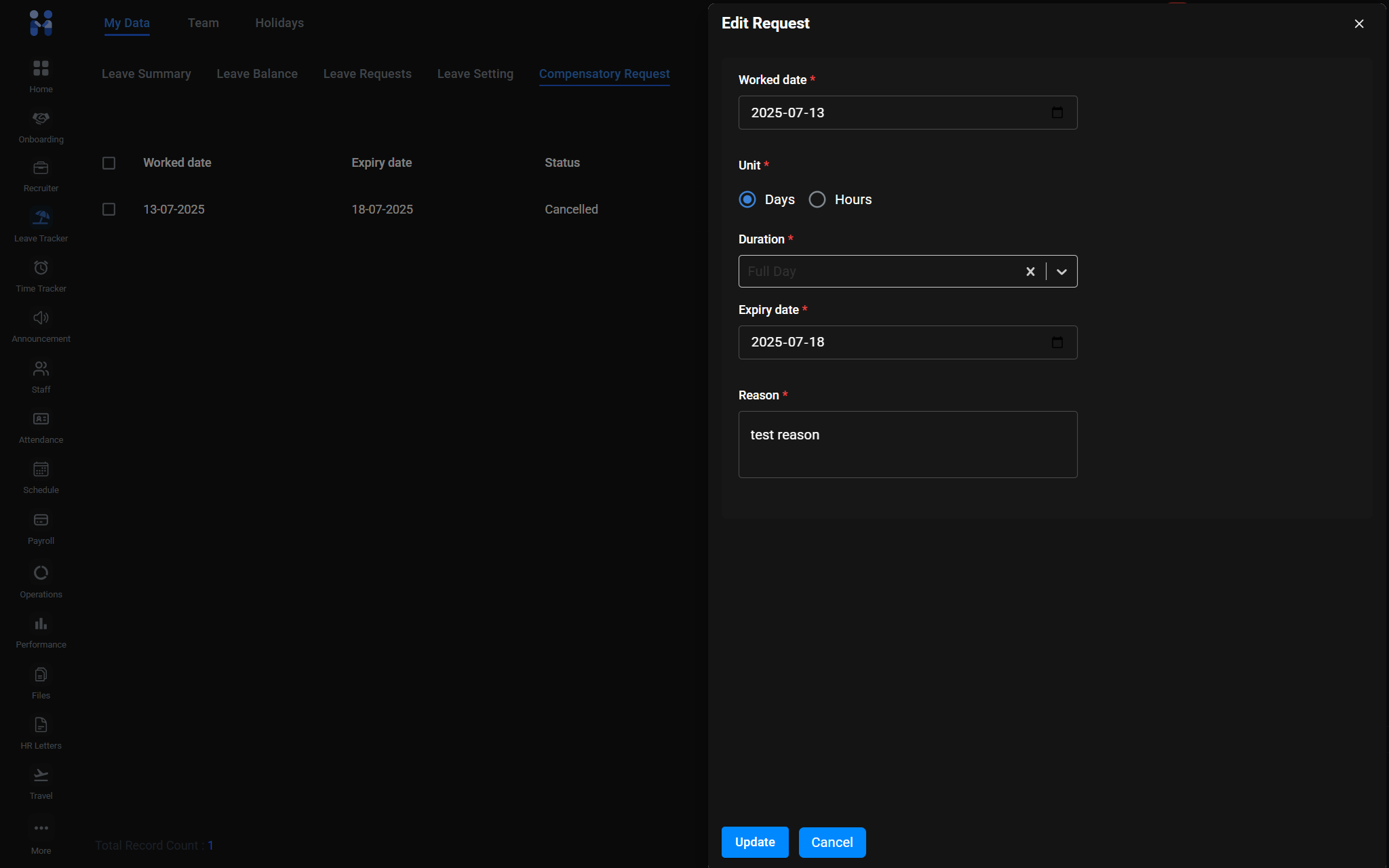Clear the Full Day duration selection
This screenshot has height=868, width=1389.
coord(1030,272)
